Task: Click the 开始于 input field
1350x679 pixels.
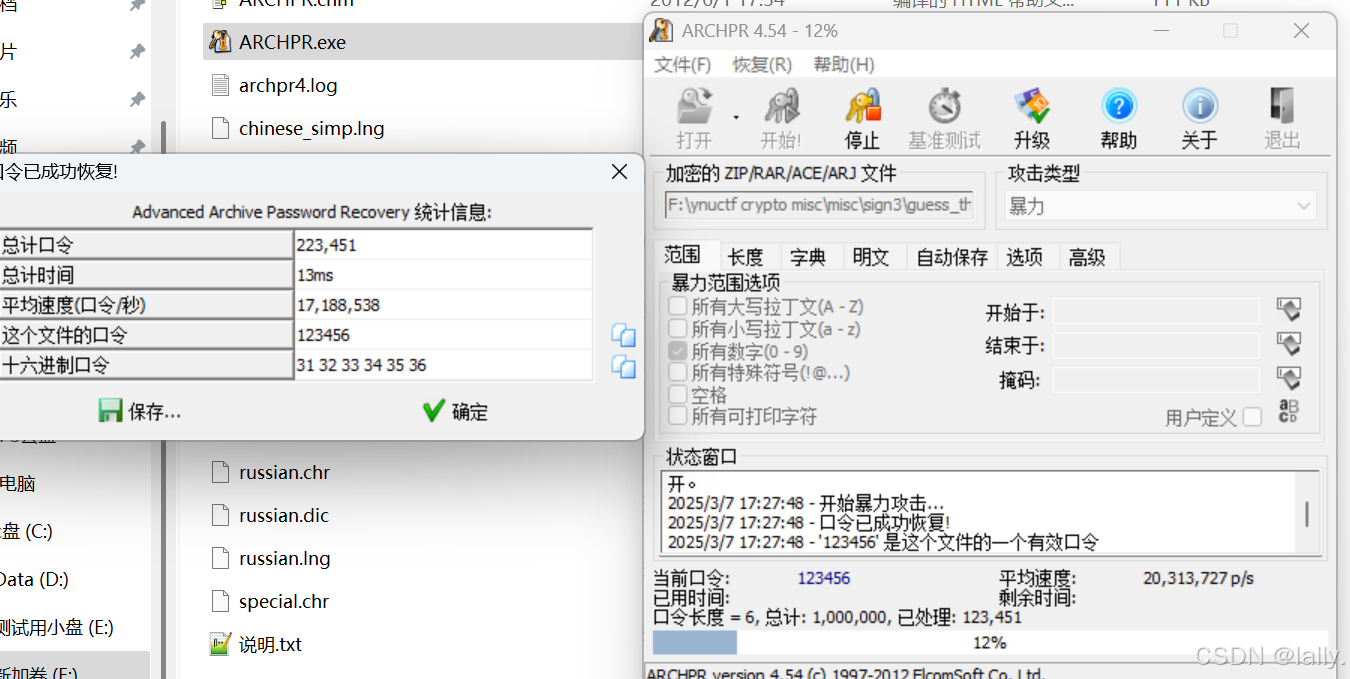Action: pos(1156,312)
